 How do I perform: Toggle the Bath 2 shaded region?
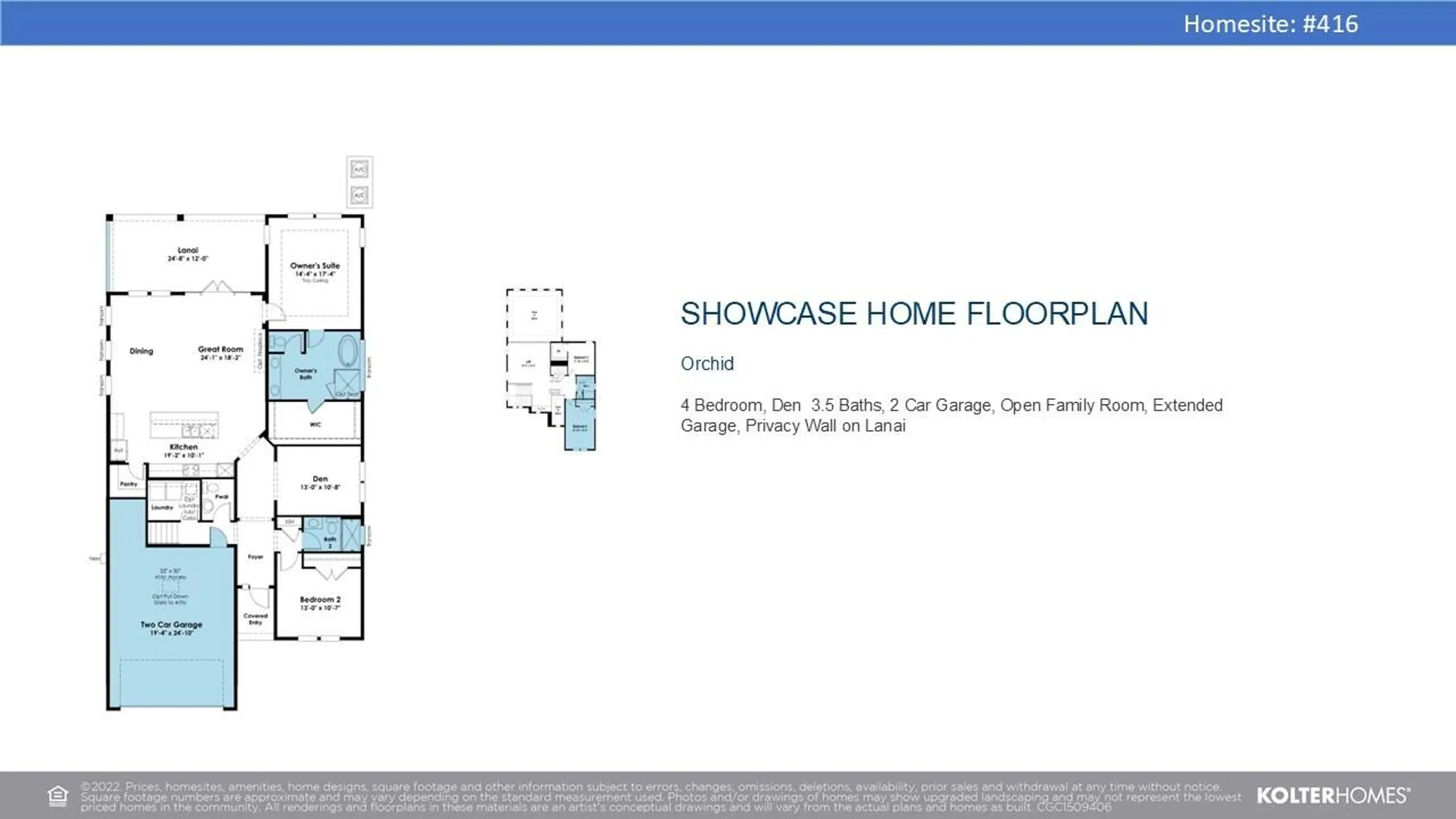click(331, 540)
